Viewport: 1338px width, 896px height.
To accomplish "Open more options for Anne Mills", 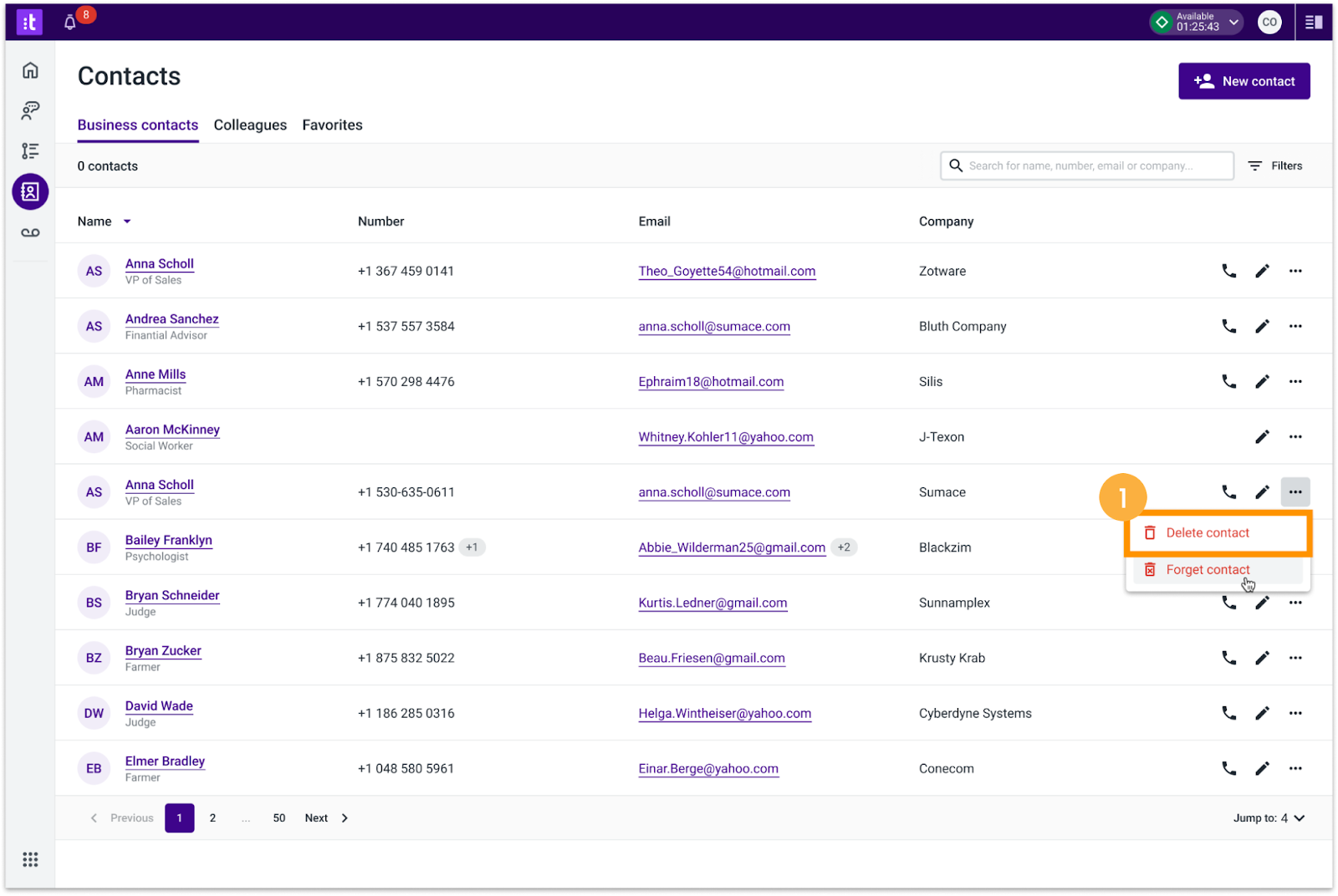I will [x=1295, y=381].
